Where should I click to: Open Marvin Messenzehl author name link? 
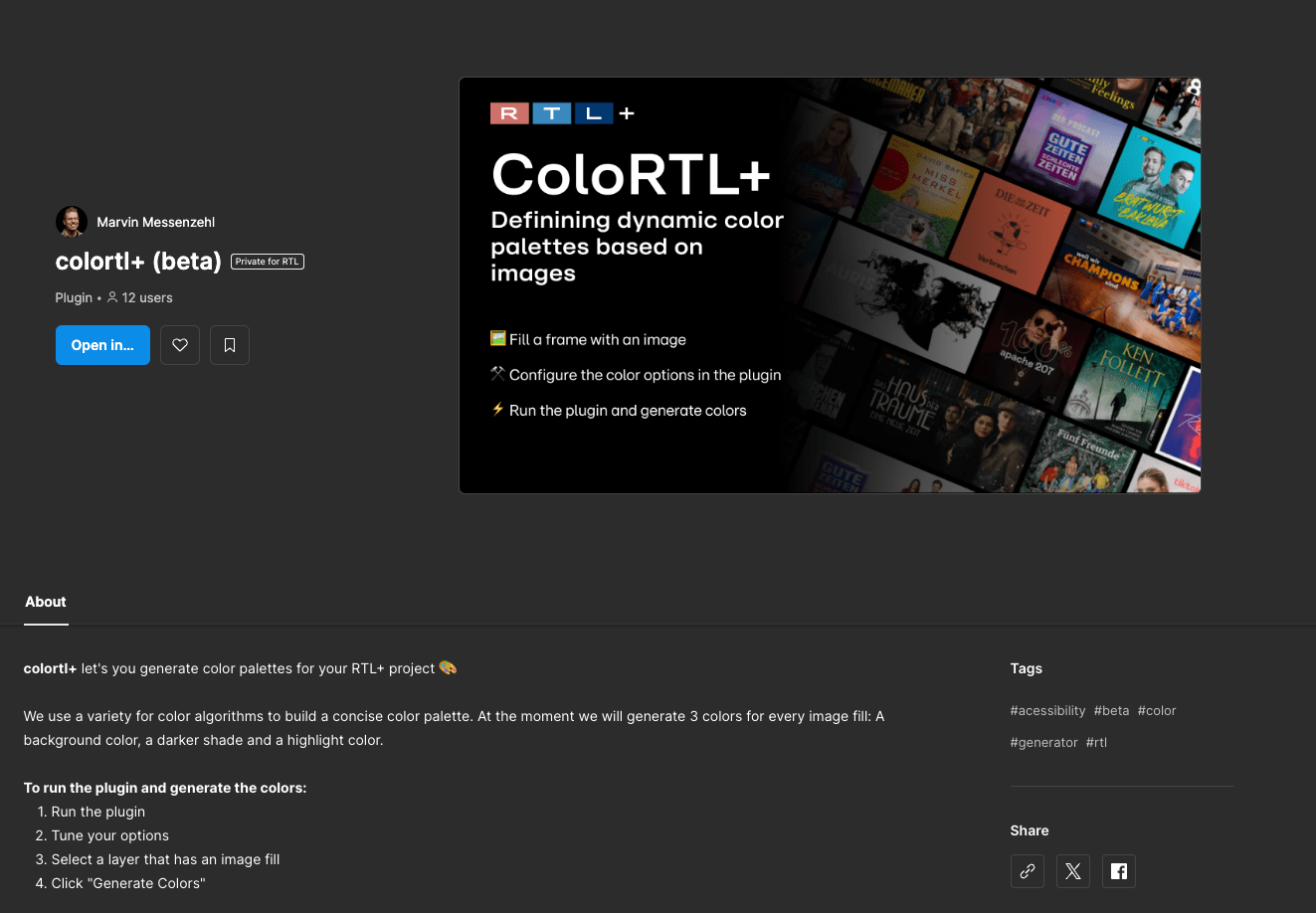click(x=156, y=222)
